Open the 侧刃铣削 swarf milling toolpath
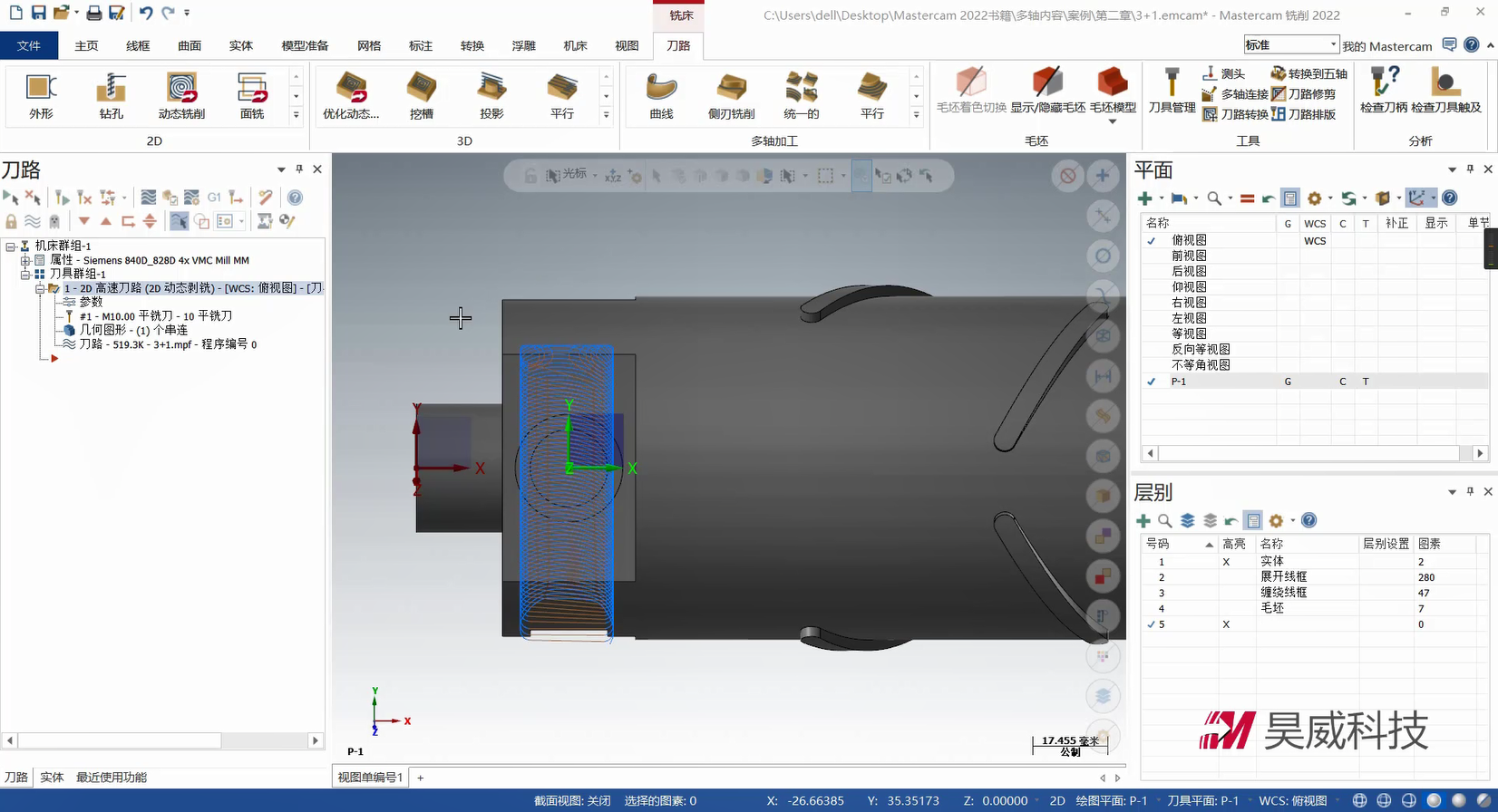The width and height of the screenshot is (1498, 812). click(731, 95)
